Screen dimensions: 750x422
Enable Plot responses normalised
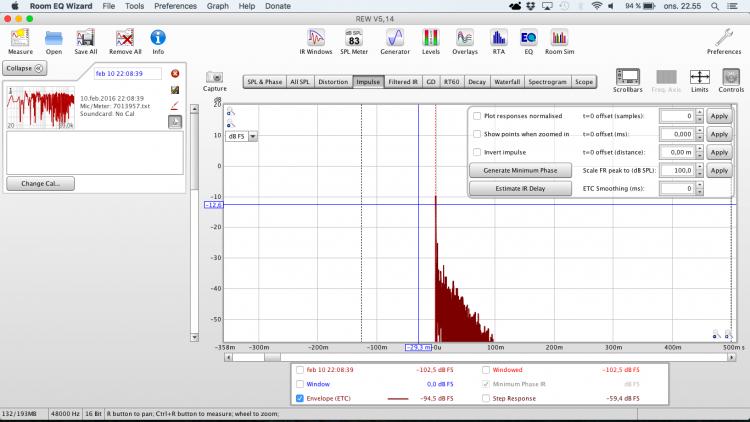click(x=477, y=116)
